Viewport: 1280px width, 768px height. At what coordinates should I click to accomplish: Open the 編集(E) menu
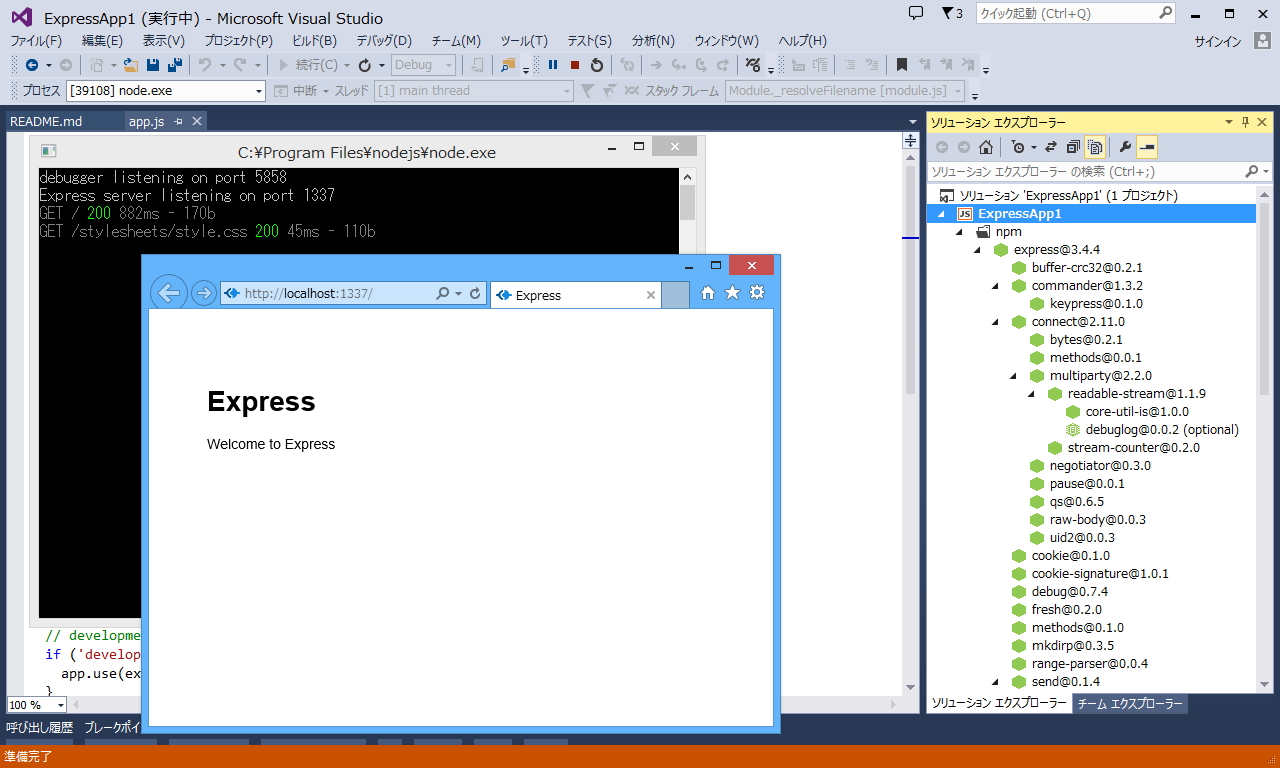102,41
